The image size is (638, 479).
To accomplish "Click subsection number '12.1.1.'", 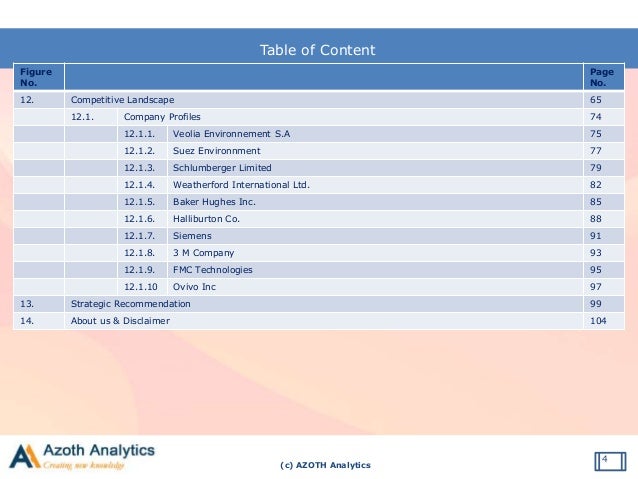I will 139,134.
